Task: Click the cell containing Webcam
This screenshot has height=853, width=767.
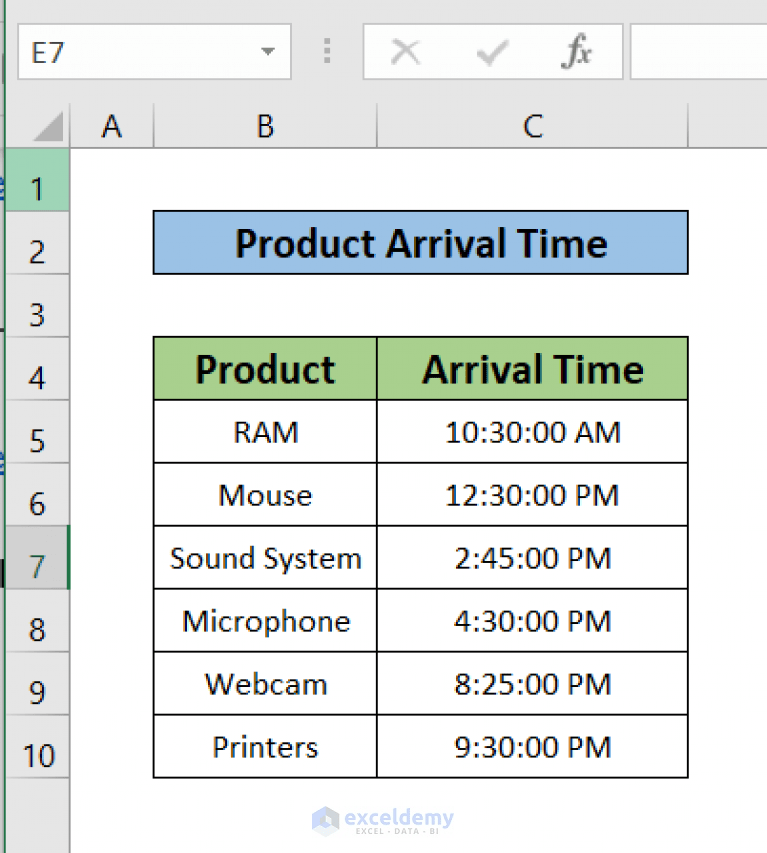Action: pyautogui.click(x=264, y=684)
